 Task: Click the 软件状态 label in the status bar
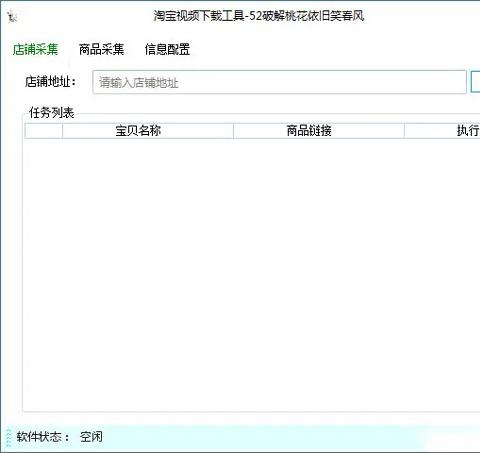[43, 436]
